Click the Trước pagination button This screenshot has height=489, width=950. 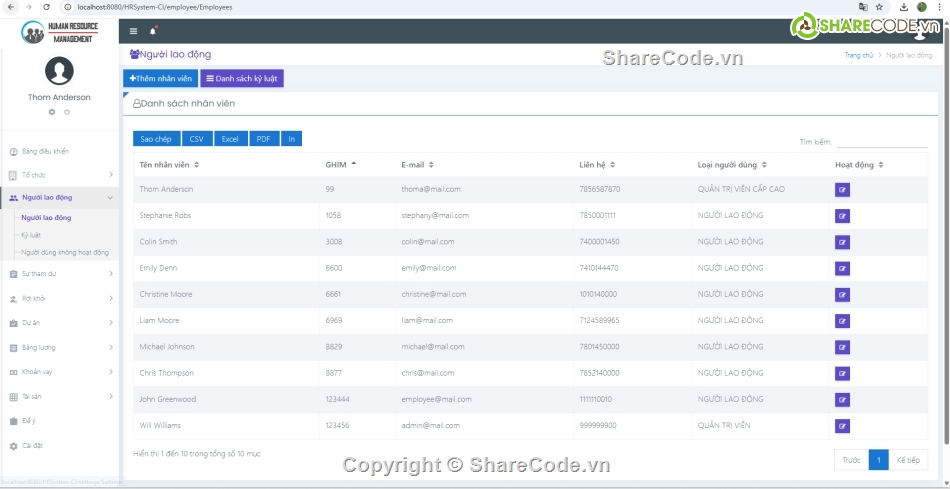coord(851,460)
